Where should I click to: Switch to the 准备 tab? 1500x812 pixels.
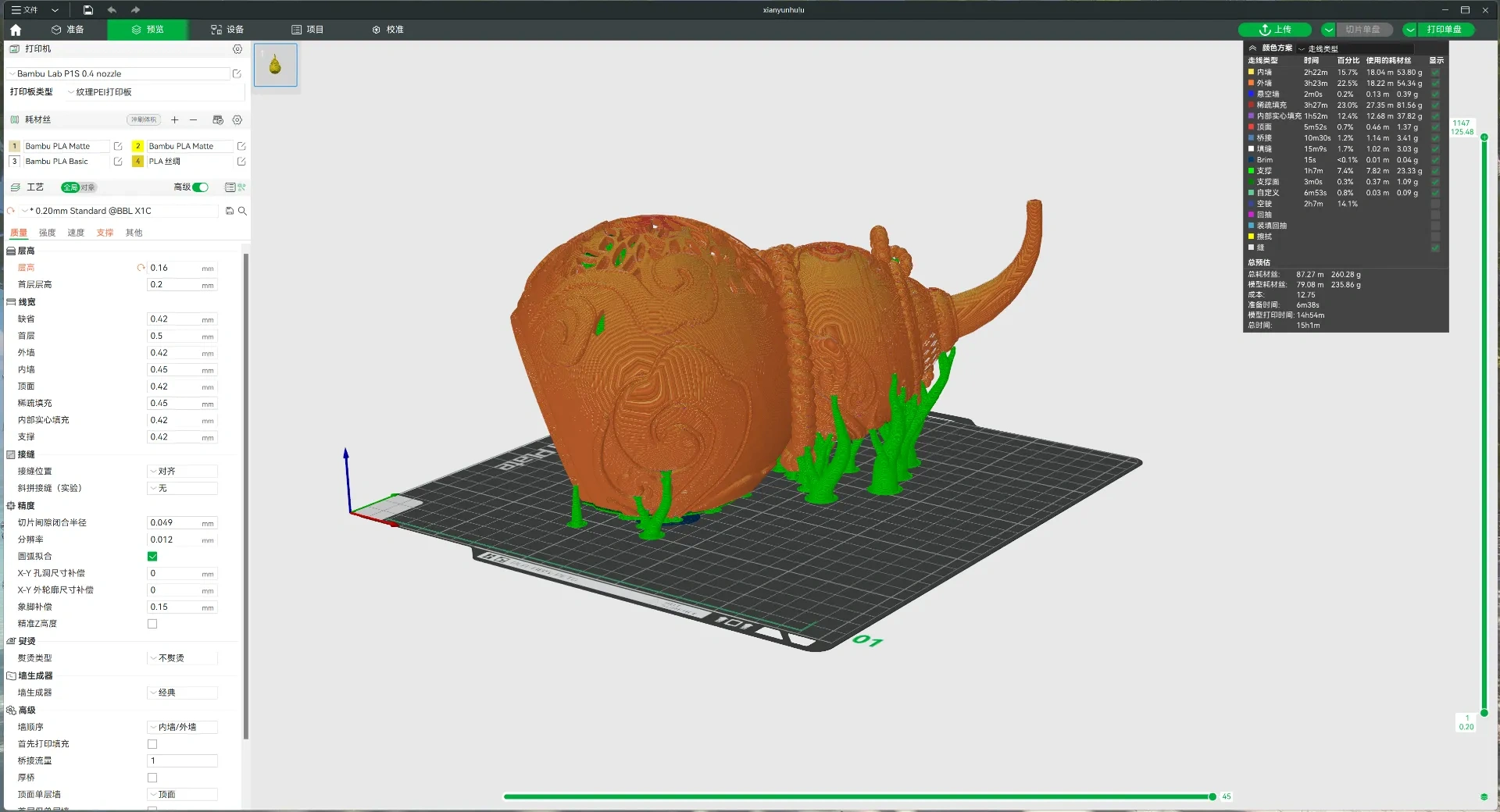tap(68, 30)
